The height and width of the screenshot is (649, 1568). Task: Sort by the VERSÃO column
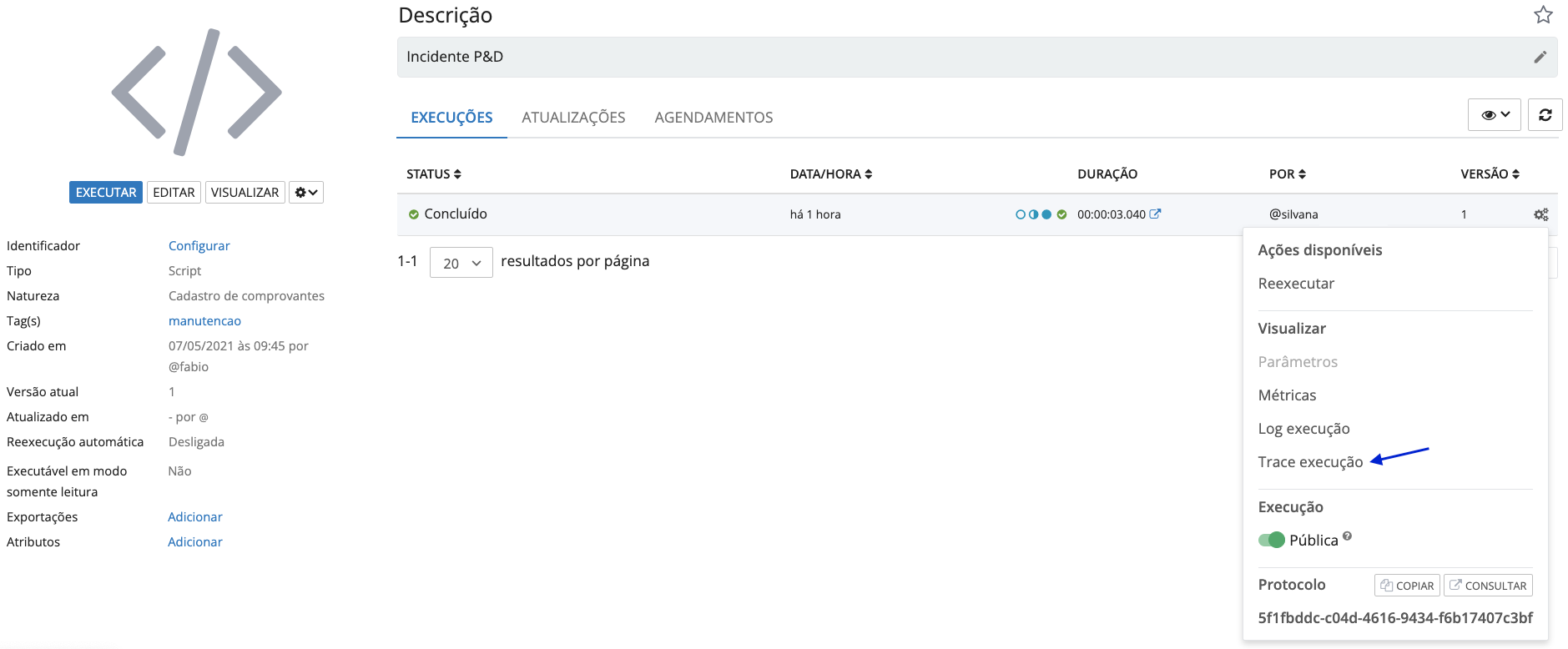pyautogui.click(x=1490, y=174)
